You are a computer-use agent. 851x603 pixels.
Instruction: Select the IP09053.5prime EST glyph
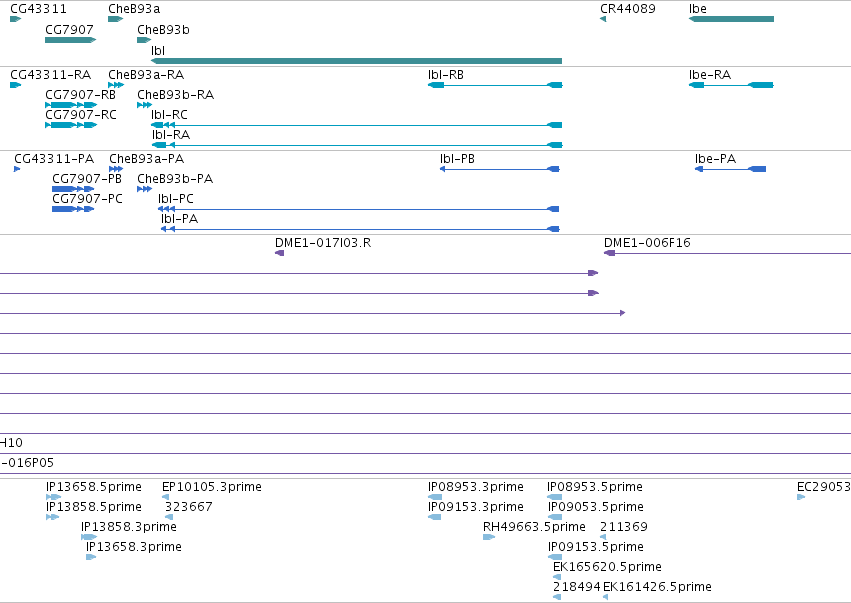click(555, 517)
